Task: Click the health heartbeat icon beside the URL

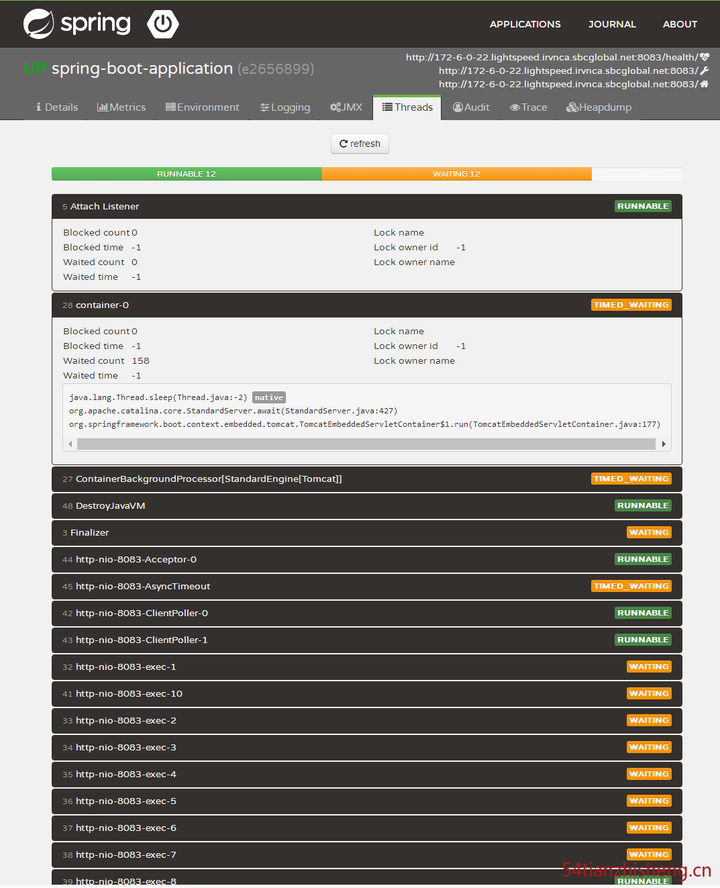Action: pyautogui.click(x=704, y=57)
